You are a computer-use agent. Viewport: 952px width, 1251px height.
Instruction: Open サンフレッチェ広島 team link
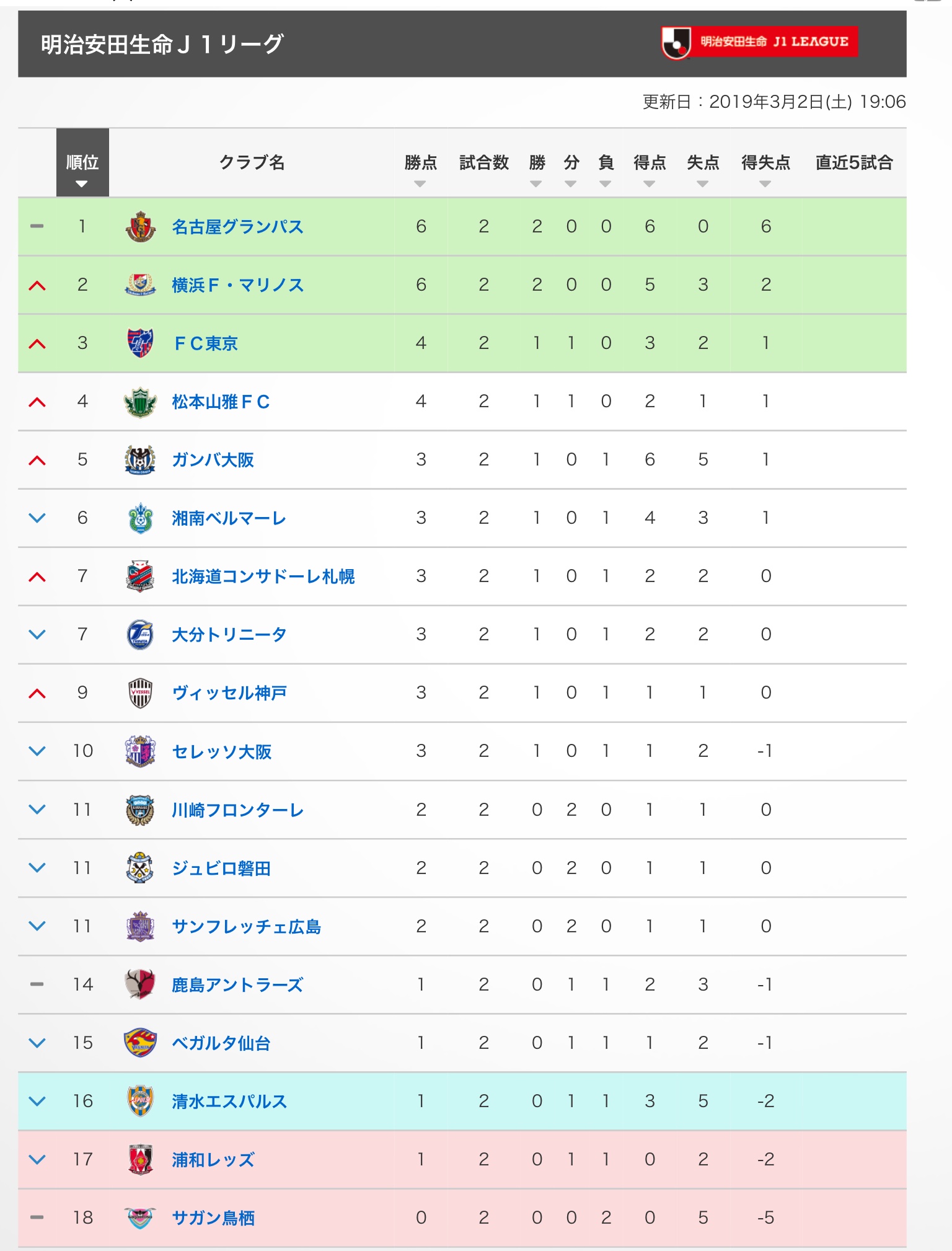246,926
